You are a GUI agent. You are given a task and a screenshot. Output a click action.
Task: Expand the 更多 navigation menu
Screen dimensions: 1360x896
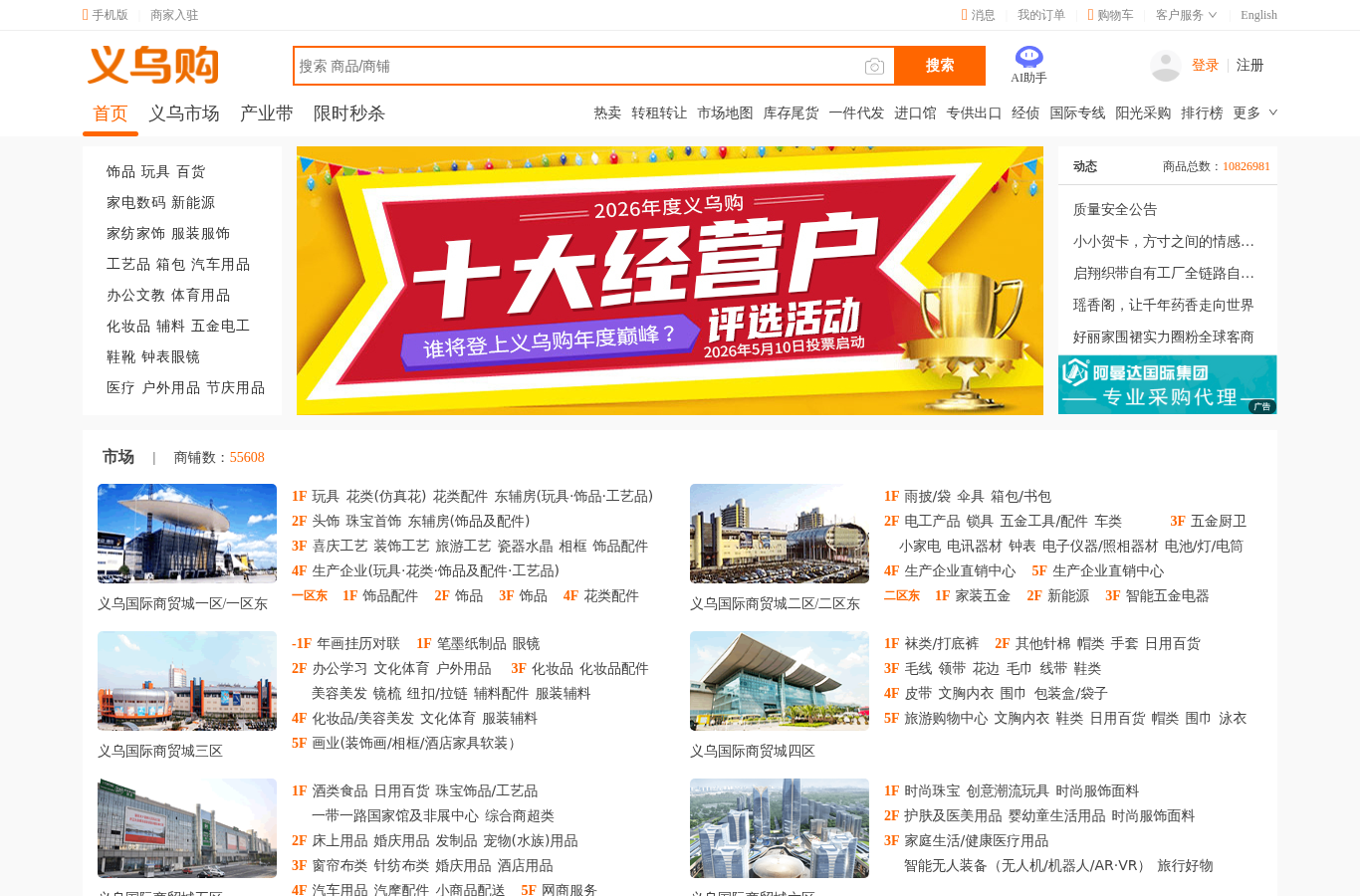[x=1254, y=112]
